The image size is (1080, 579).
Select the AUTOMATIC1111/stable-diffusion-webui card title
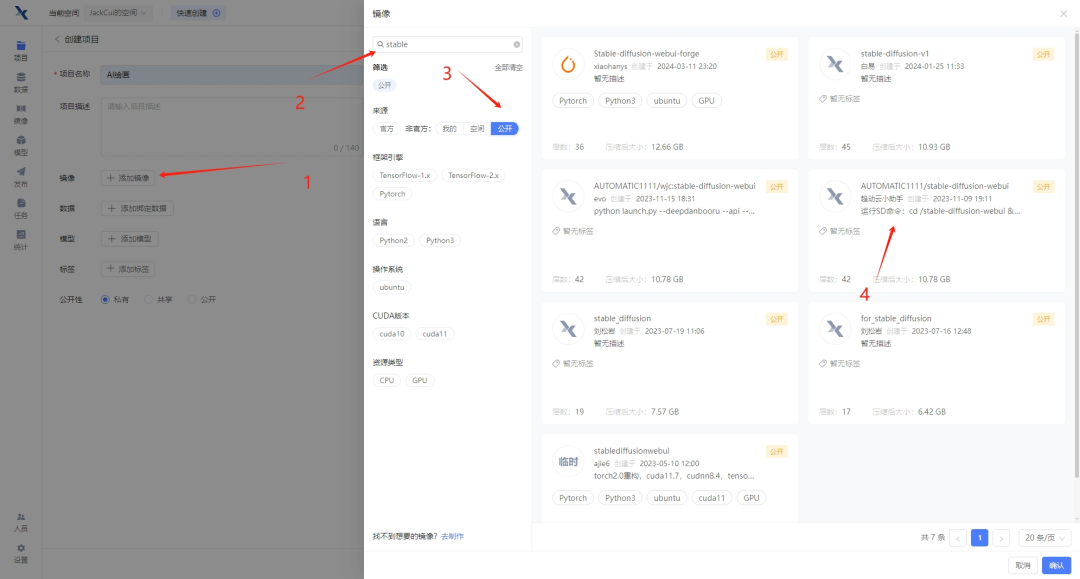(934, 186)
